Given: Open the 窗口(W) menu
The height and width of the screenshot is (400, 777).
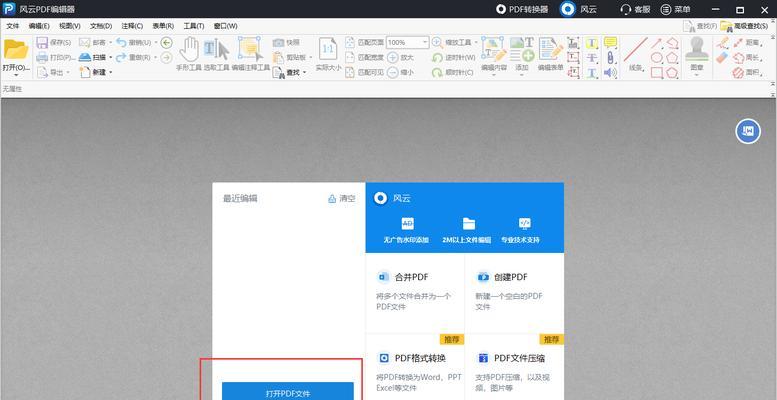Looking at the screenshot, I should tap(225, 26).
